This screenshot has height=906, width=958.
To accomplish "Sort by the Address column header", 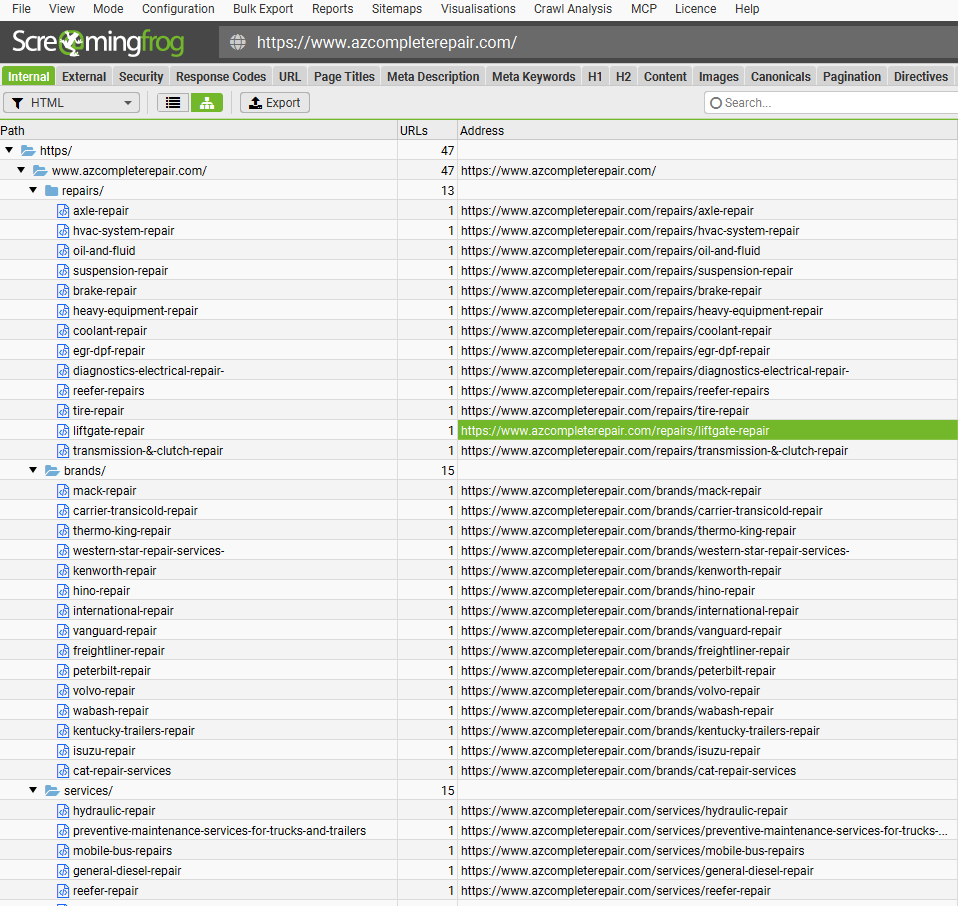I will coord(708,131).
